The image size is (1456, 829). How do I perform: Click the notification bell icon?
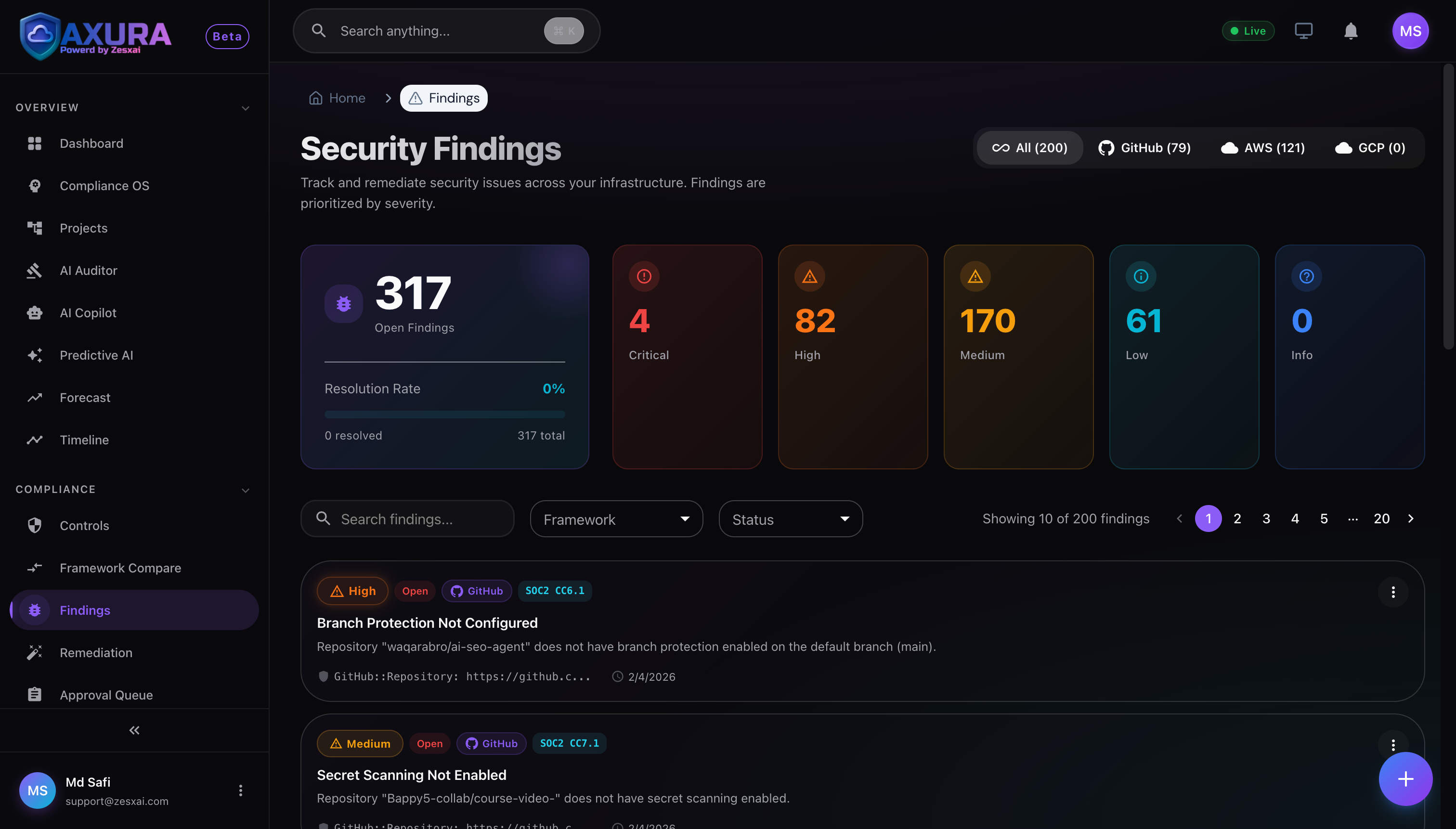(x=1350, y=31)
